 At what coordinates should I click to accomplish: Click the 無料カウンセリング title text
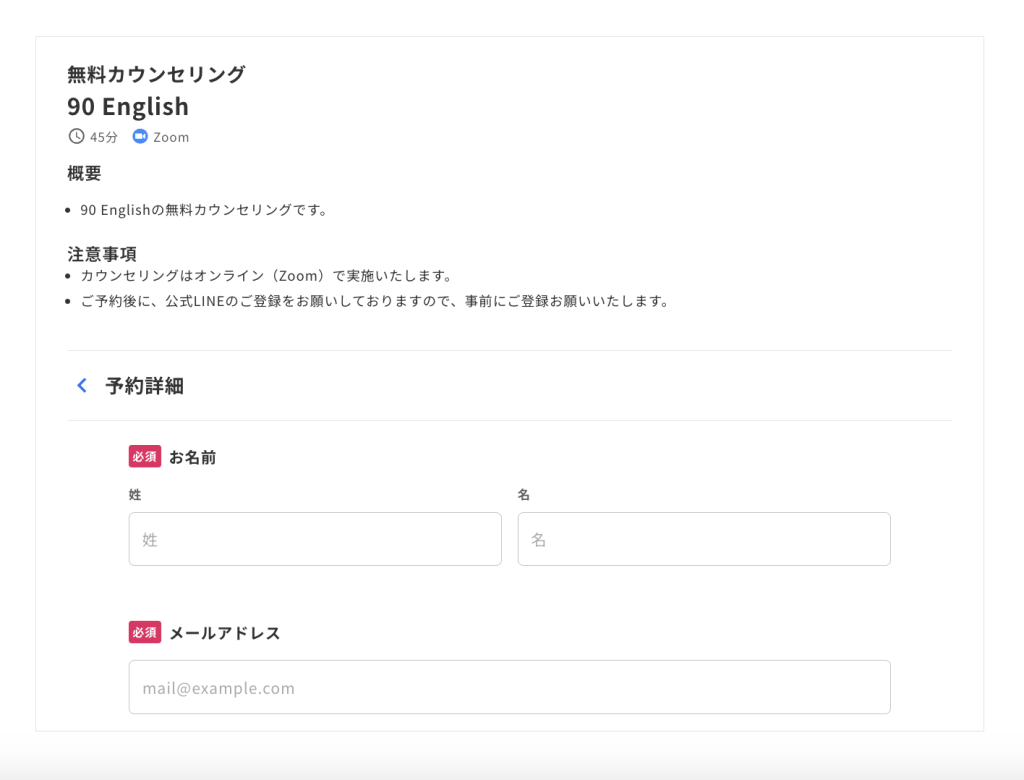click(x=156, y=74)
